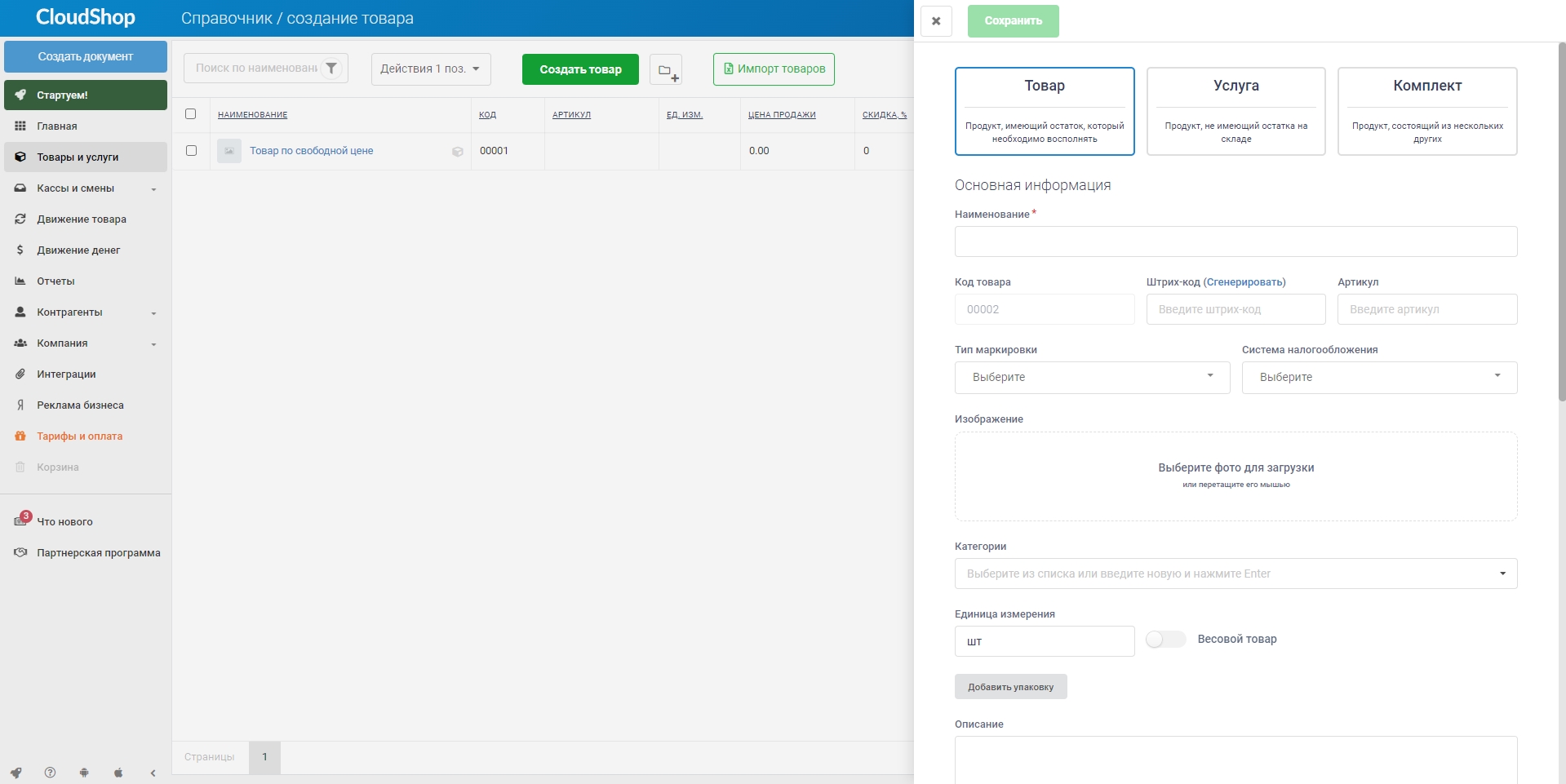Click the Реклама бизнеса sidebar item
This screenshot has height=784, width=1566.
pos(86,405)
